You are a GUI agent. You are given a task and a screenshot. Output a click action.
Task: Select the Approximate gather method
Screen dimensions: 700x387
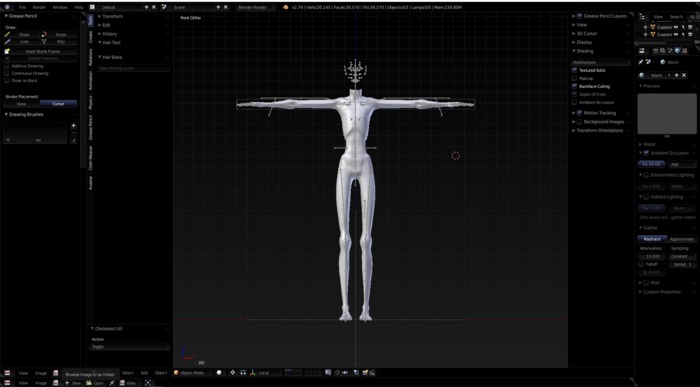pos(682,239)
